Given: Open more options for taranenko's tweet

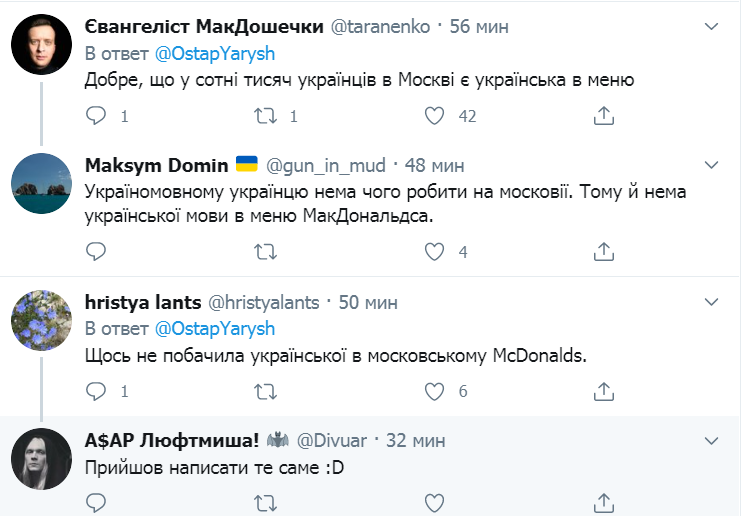Looking at the screenshot, I should 712,26.
